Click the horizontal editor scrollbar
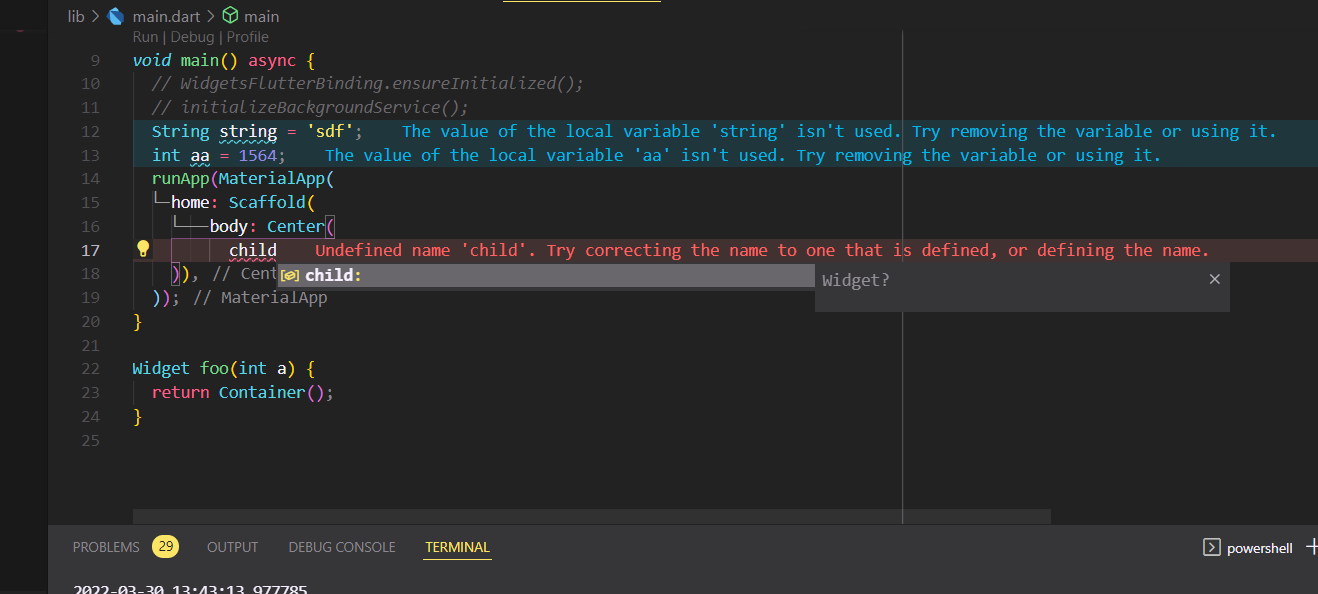Screen dimensions: 1318x594 [x=591, y=516]
